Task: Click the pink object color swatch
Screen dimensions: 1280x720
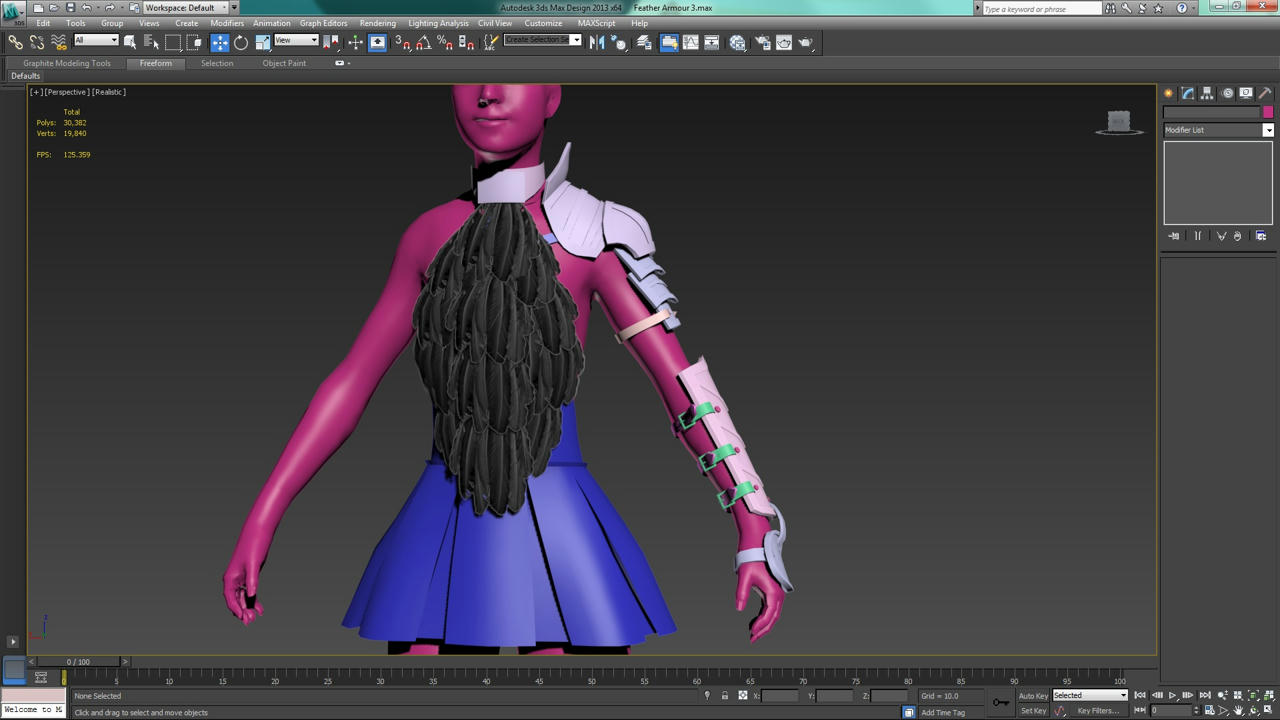Action: click(1268, 112)
